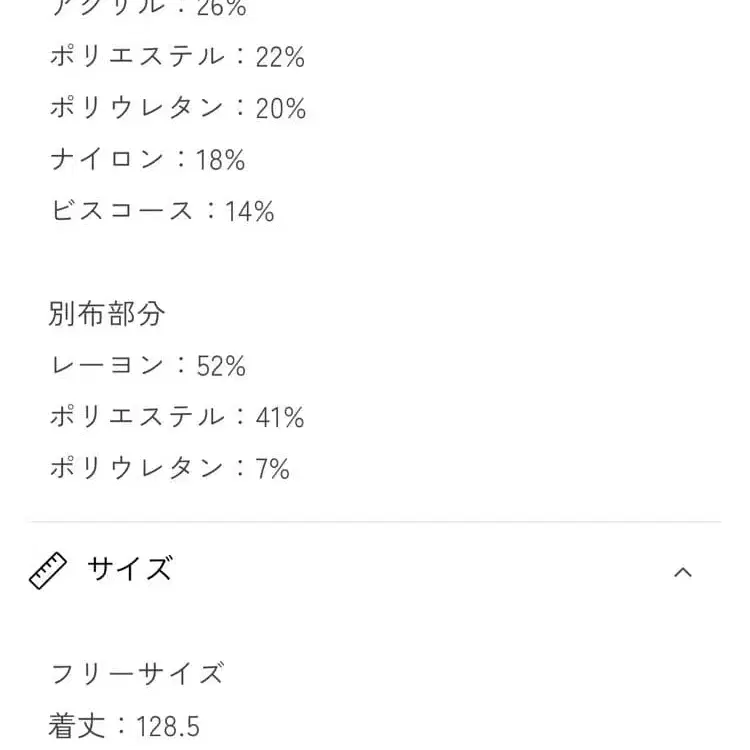Screen dimensions: 750x750
Task: Click the ポリウレタン：7% line
Action: pos(170,468)
